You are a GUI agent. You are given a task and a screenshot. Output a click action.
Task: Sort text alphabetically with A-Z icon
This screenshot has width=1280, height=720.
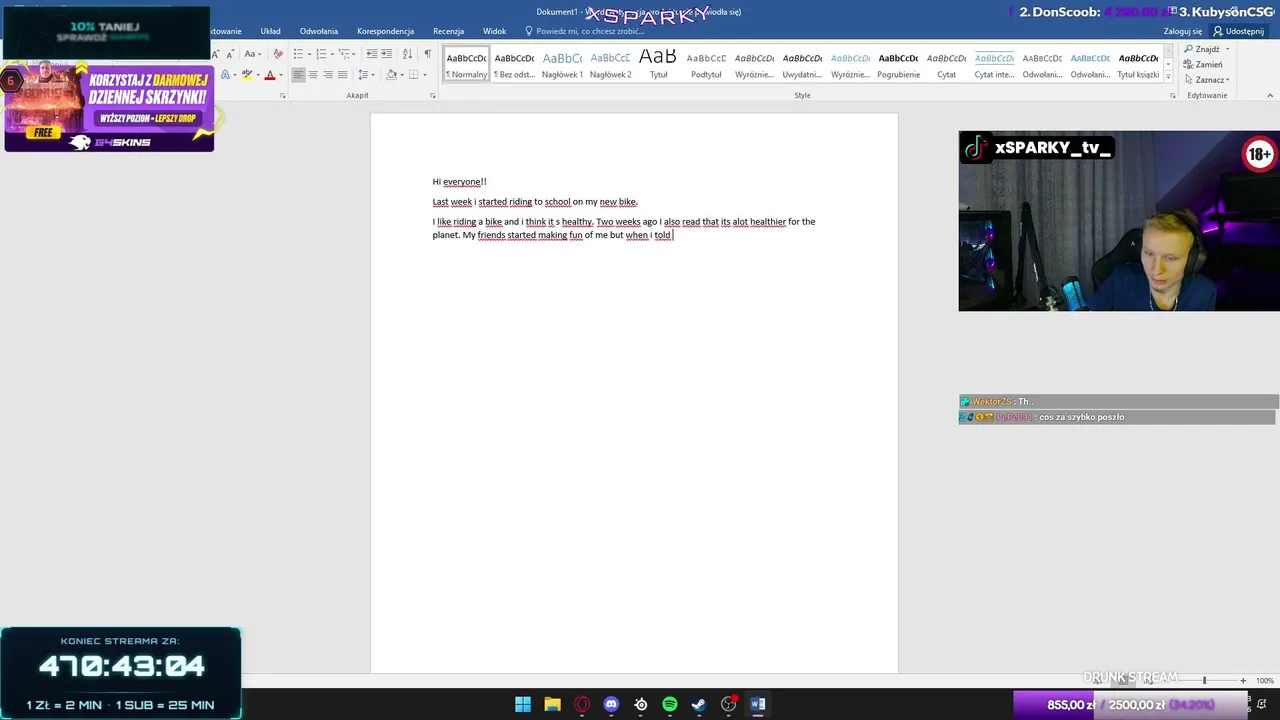(x=408, y=54)
